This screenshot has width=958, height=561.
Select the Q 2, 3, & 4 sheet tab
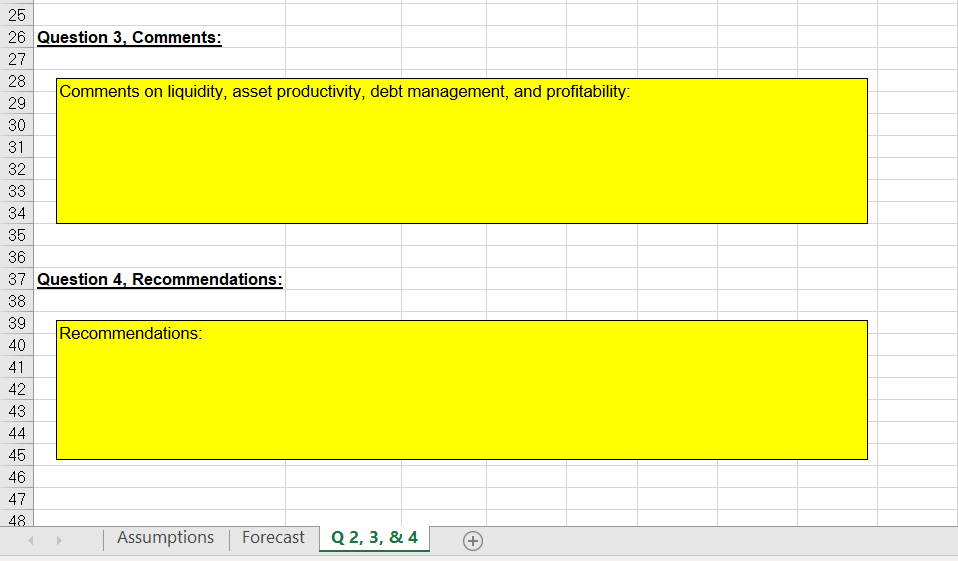(x=375, y=538)
